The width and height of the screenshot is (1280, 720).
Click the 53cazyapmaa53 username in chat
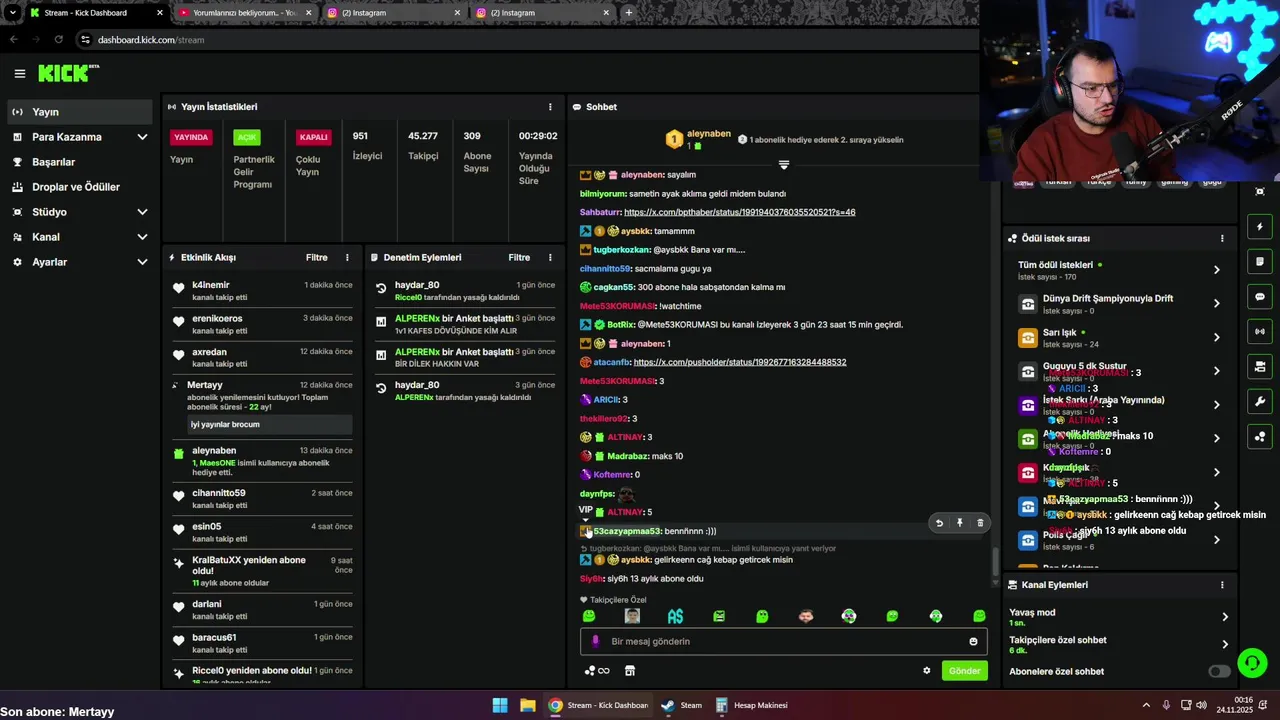click(627, 531)
